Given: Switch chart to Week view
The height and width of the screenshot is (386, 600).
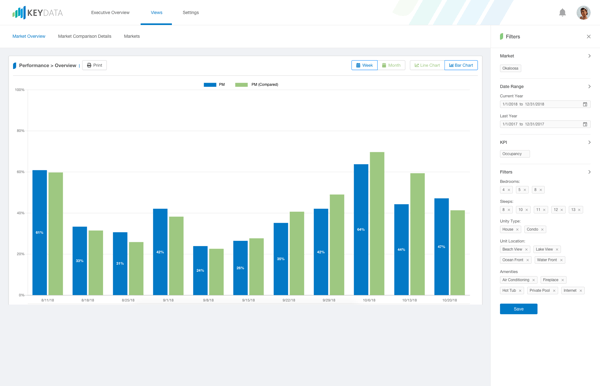Looking at the screenshot, I should 364,65.
